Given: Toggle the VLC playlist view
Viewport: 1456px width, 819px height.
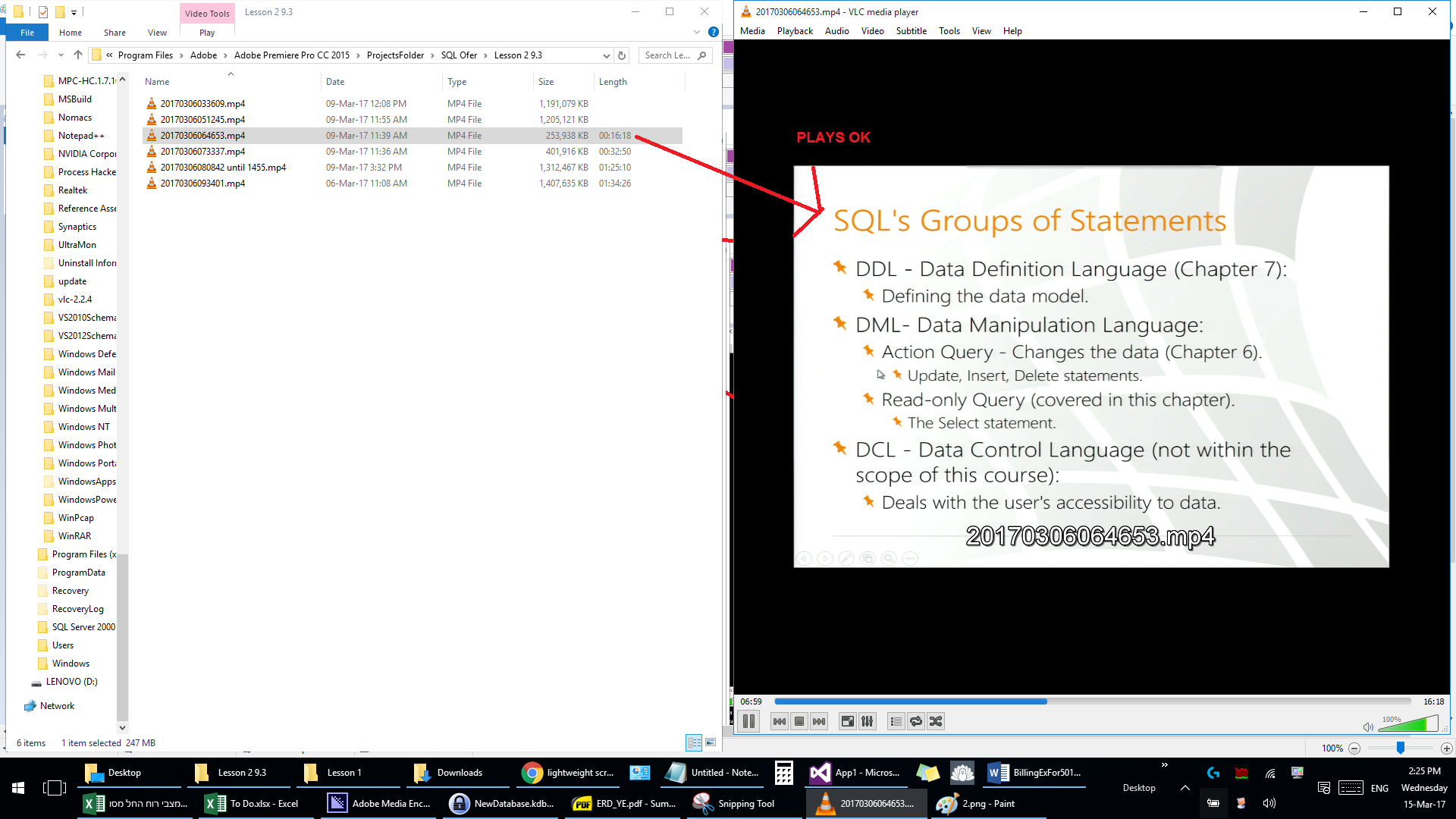Looking at the screenshot, I should 896,721.
